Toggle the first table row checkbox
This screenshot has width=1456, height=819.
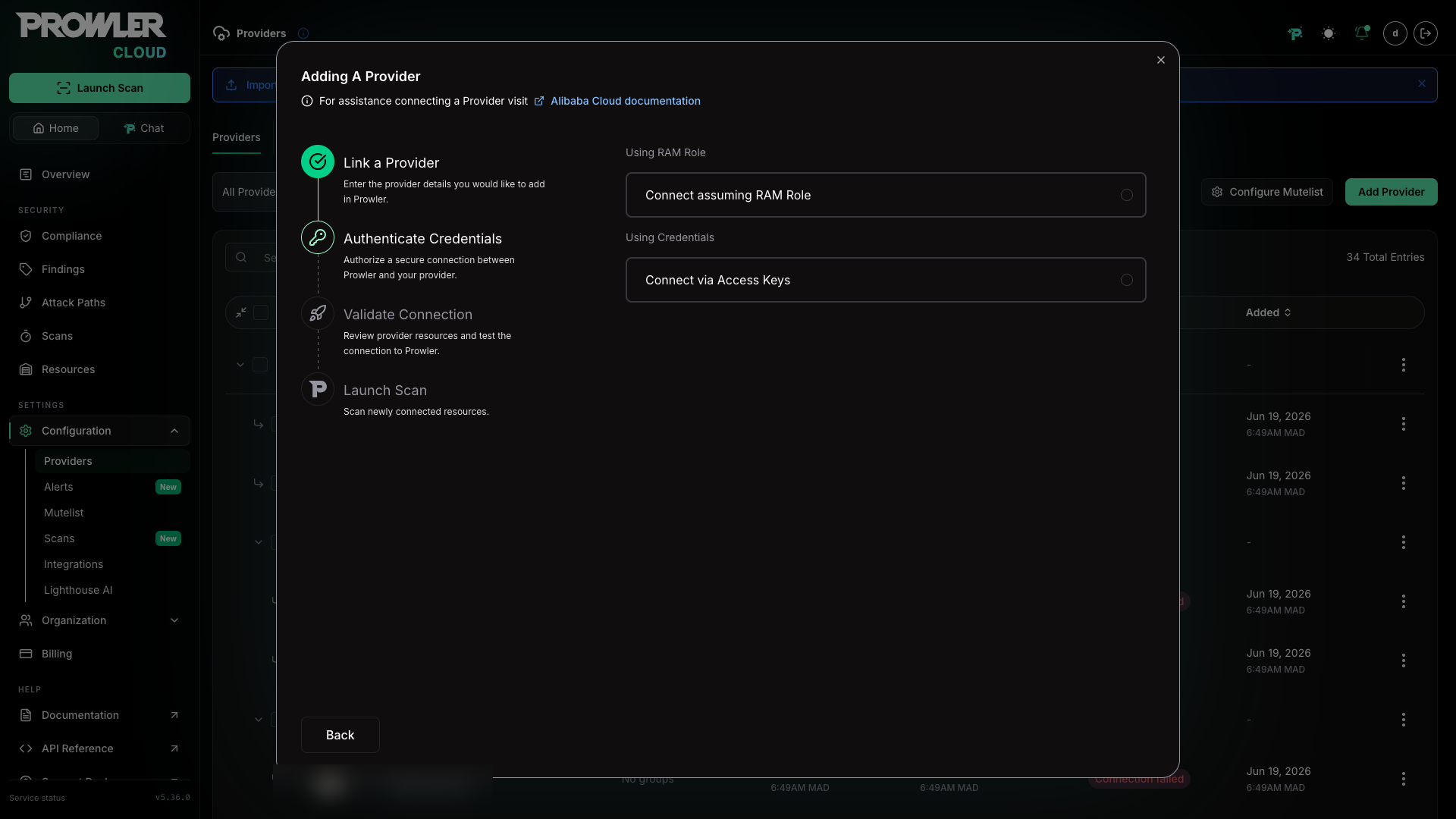pyautogui.click(x=260, y=365)
